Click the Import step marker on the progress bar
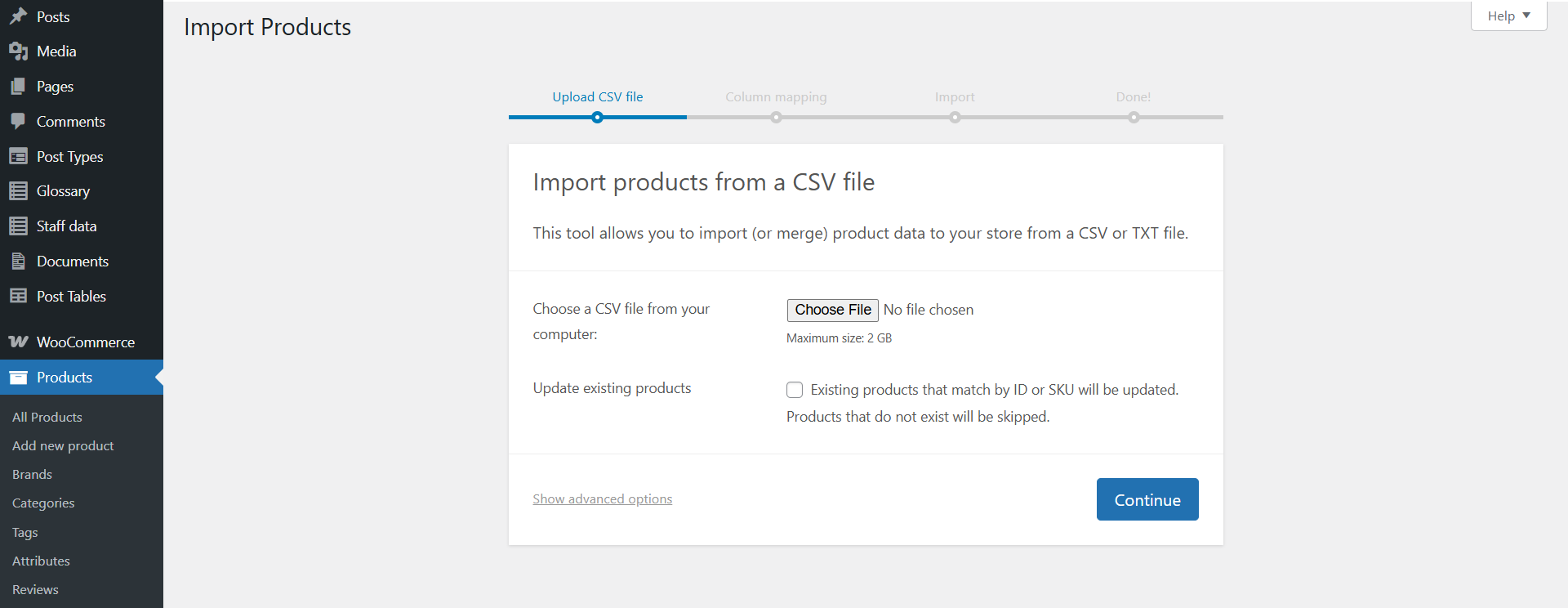1568x608 pixels. click(955, 117)
